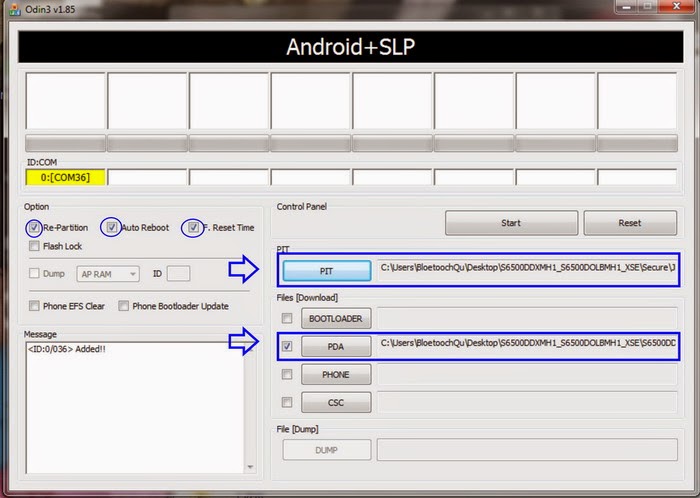Click the Android+SLP banner
Viewport: 700px width, 498px height.
point(350,46)
